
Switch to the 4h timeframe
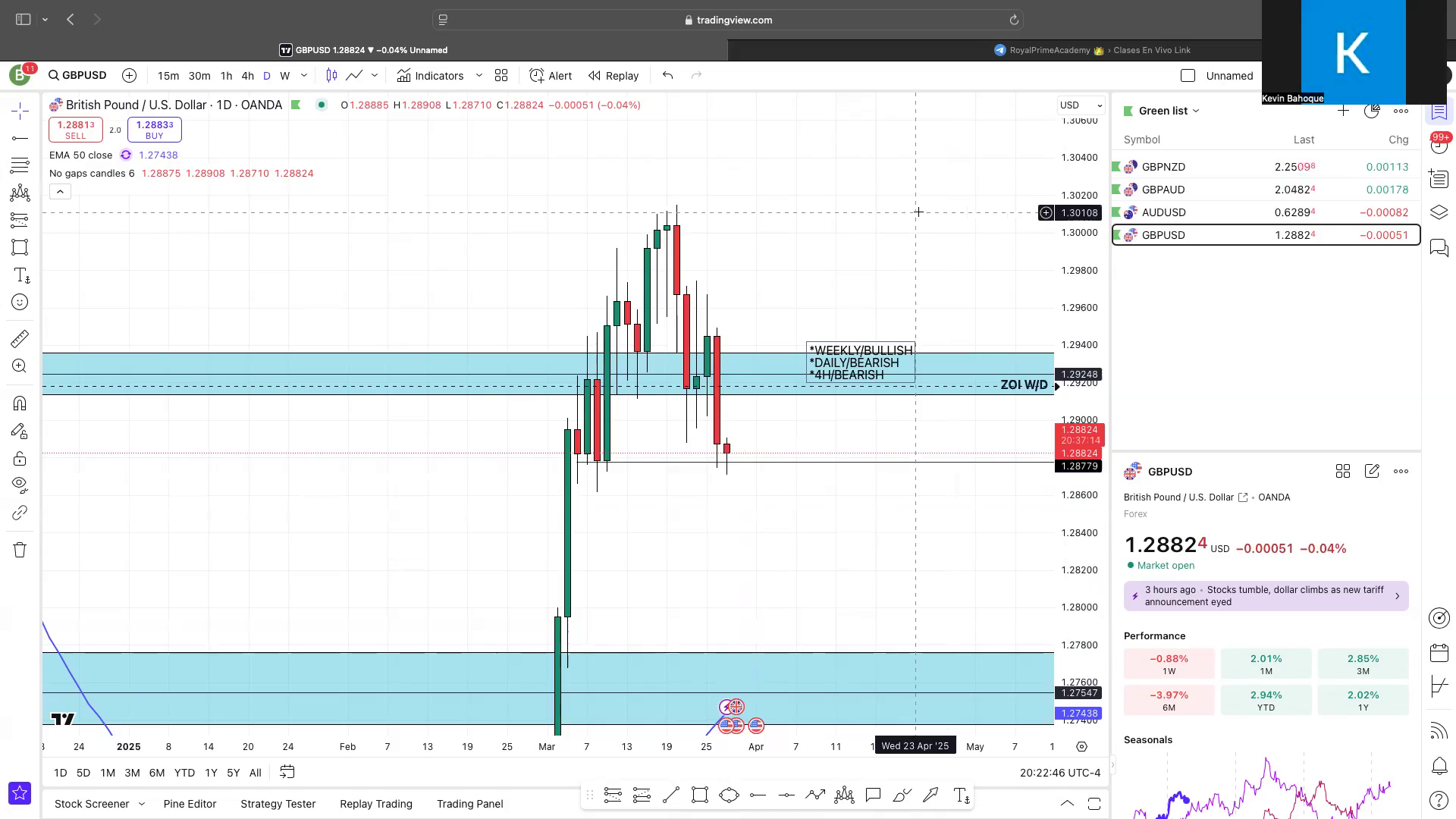click(247, 75)
